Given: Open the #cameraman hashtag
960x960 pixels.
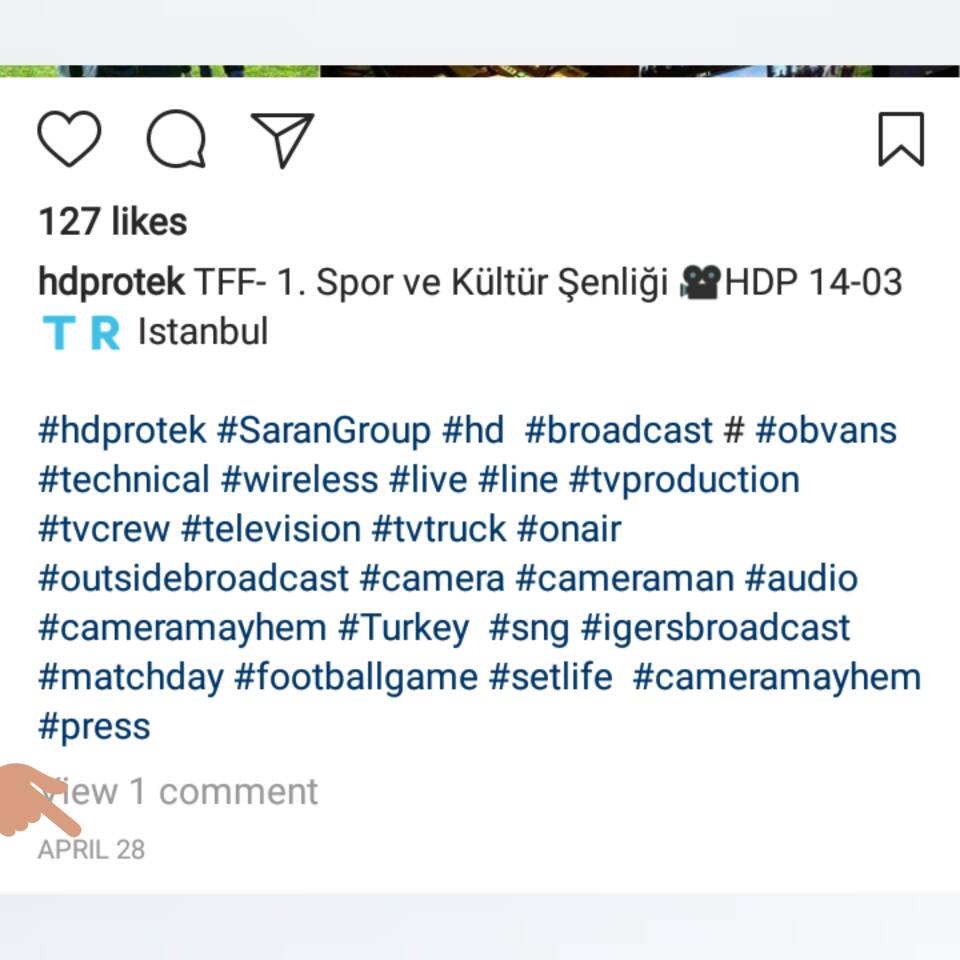Looking at the screenshot, I should (x=624, y=579).
